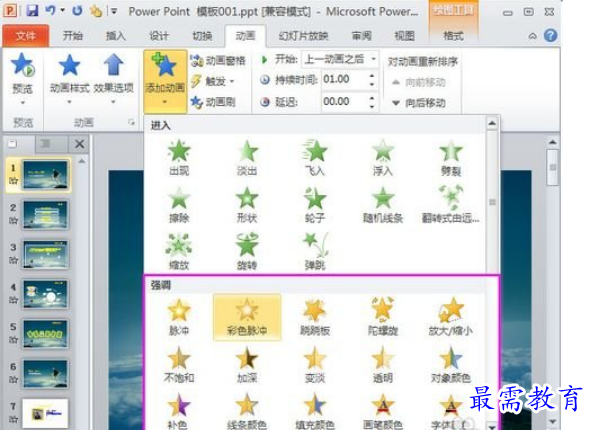591x430 pixels.
Task: Apply the 对象颜色 emphasis effect
Action: (x=451, y=364)
